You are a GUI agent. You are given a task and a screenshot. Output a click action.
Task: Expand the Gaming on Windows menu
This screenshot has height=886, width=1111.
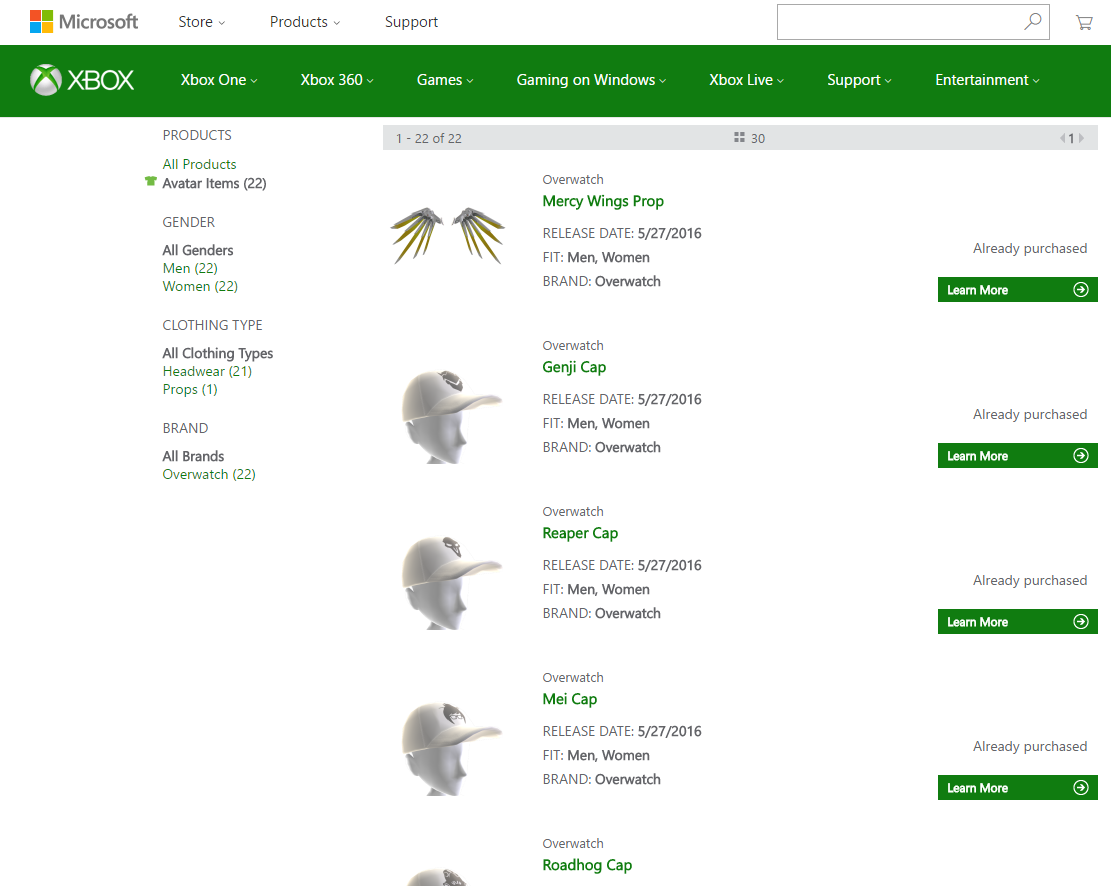click(x=591, y=80)
